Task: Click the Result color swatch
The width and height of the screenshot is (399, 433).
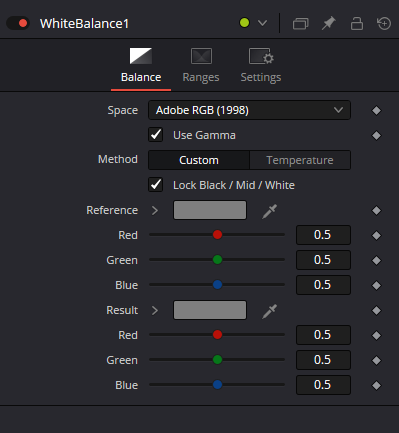Action: tap(210, 310)
